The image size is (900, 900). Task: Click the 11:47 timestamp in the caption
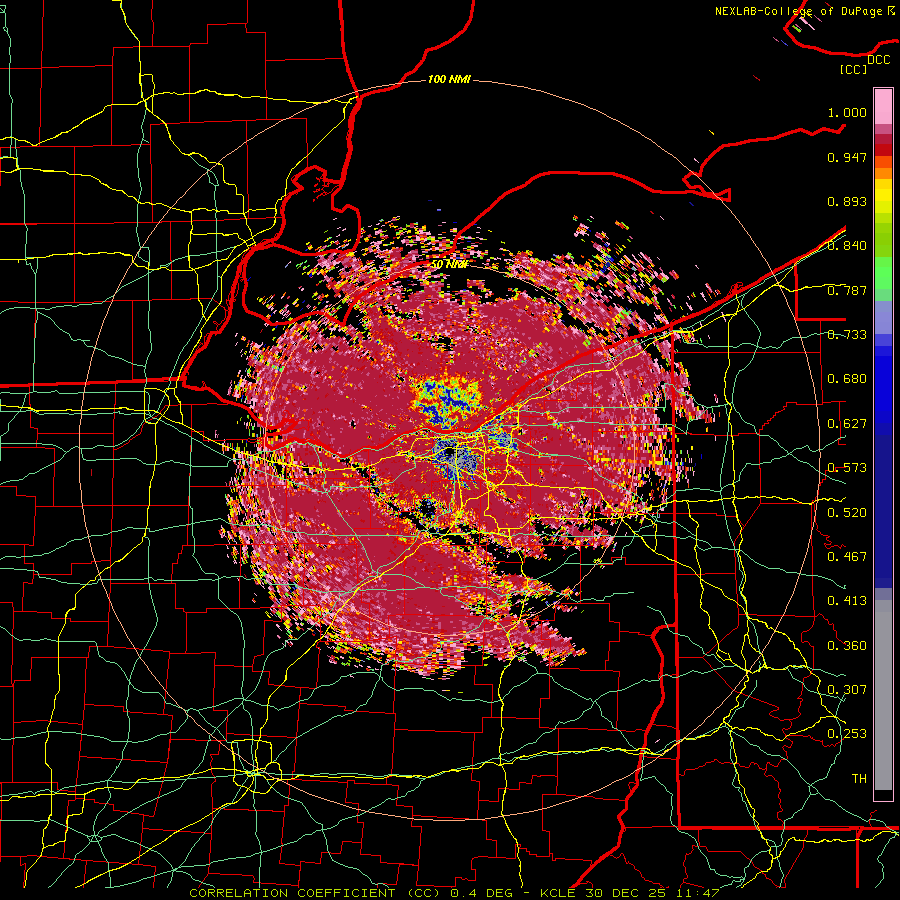697,893
